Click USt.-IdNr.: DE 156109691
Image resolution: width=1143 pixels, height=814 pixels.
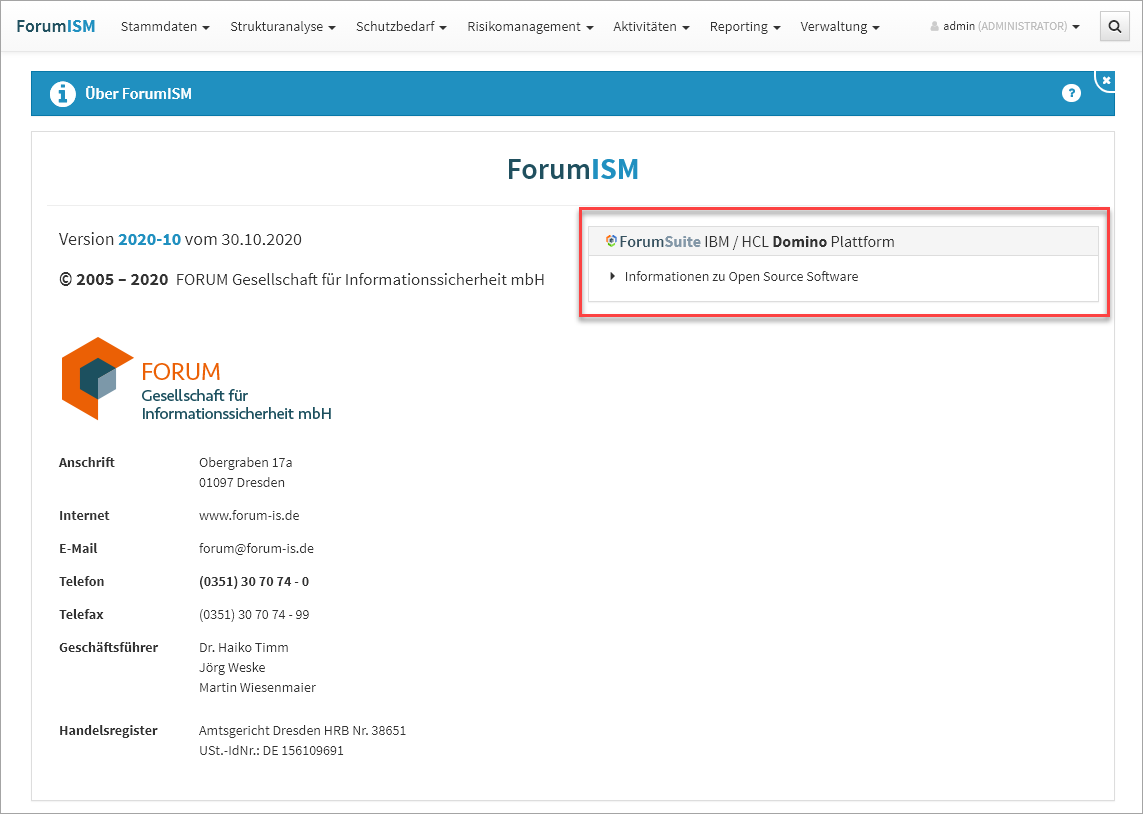(x=271, y=751)
